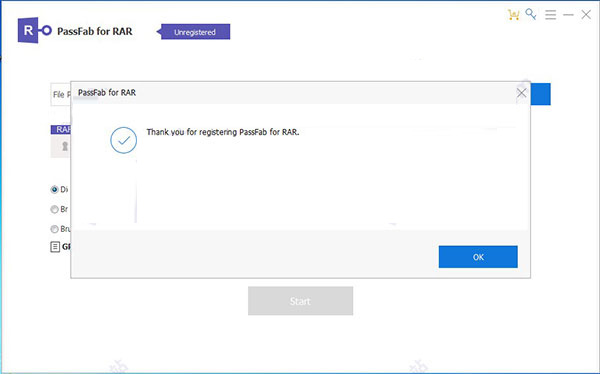Click the key register icon
Image resolution: width=600 pixels, height=374 pixels.
531,14
